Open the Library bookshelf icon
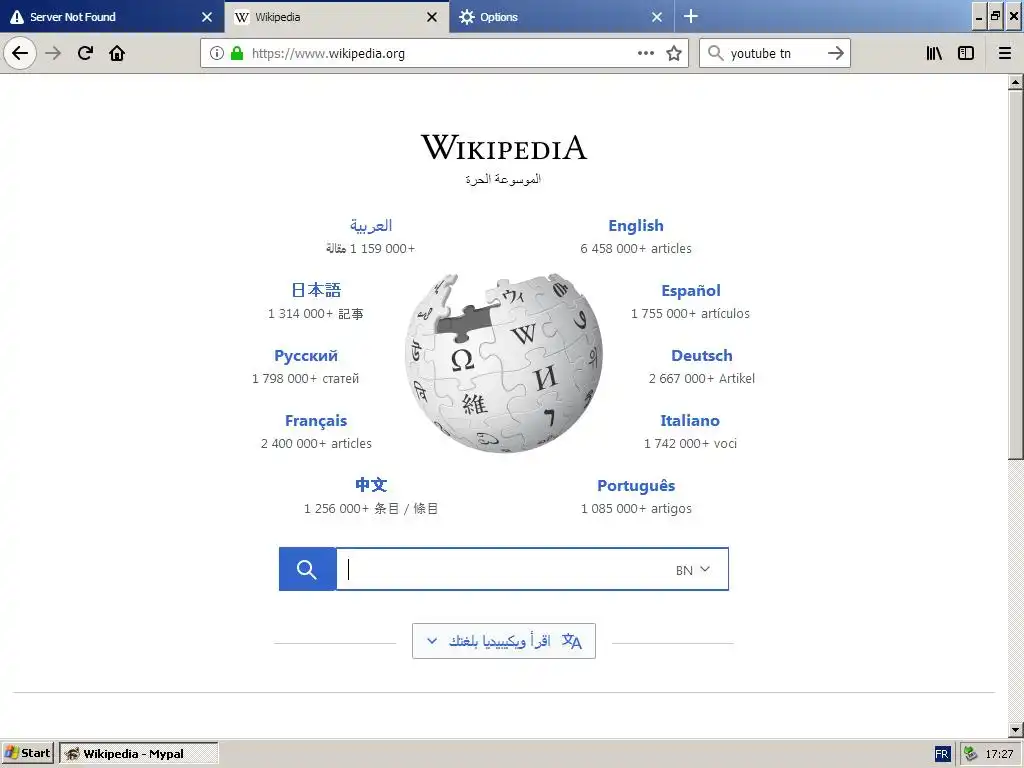Image resolution: width=1024 pixels, height=768 pixels. (x=935, y=53)
